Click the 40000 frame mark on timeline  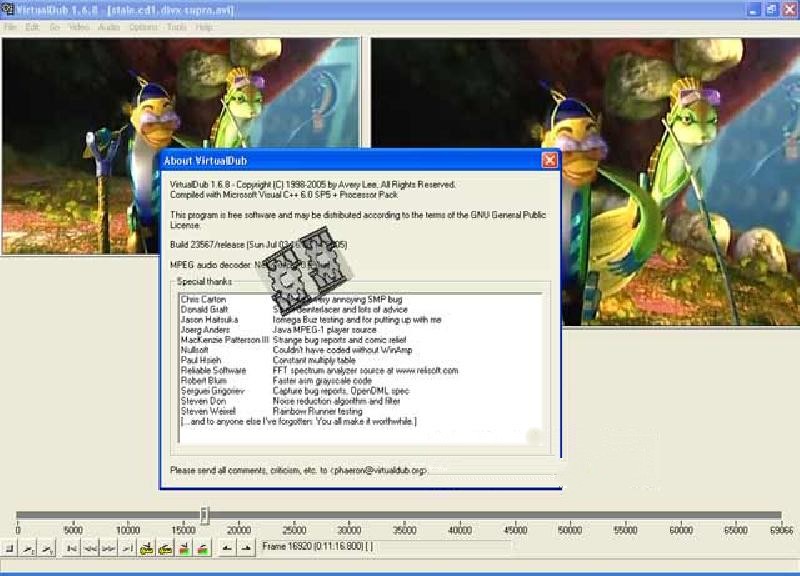tap(460, 530)
